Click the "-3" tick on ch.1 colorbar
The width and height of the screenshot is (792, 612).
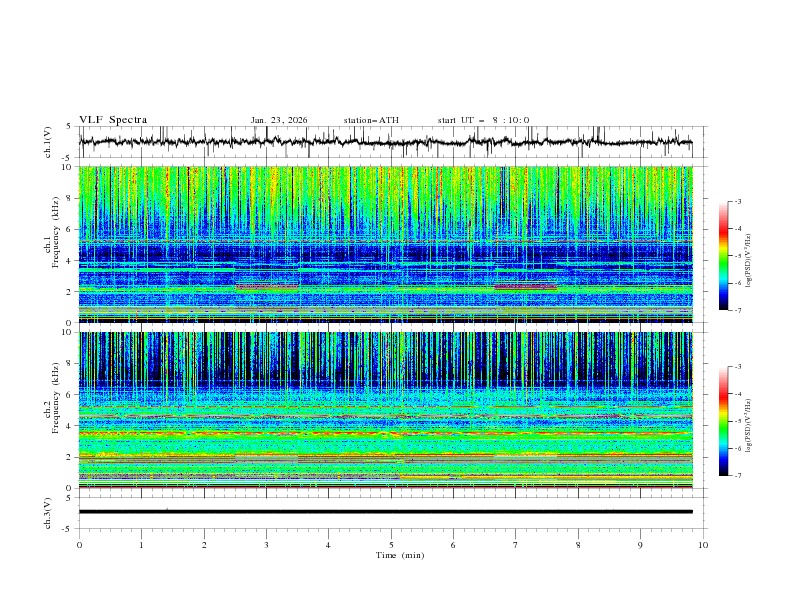tap(738, 201)
